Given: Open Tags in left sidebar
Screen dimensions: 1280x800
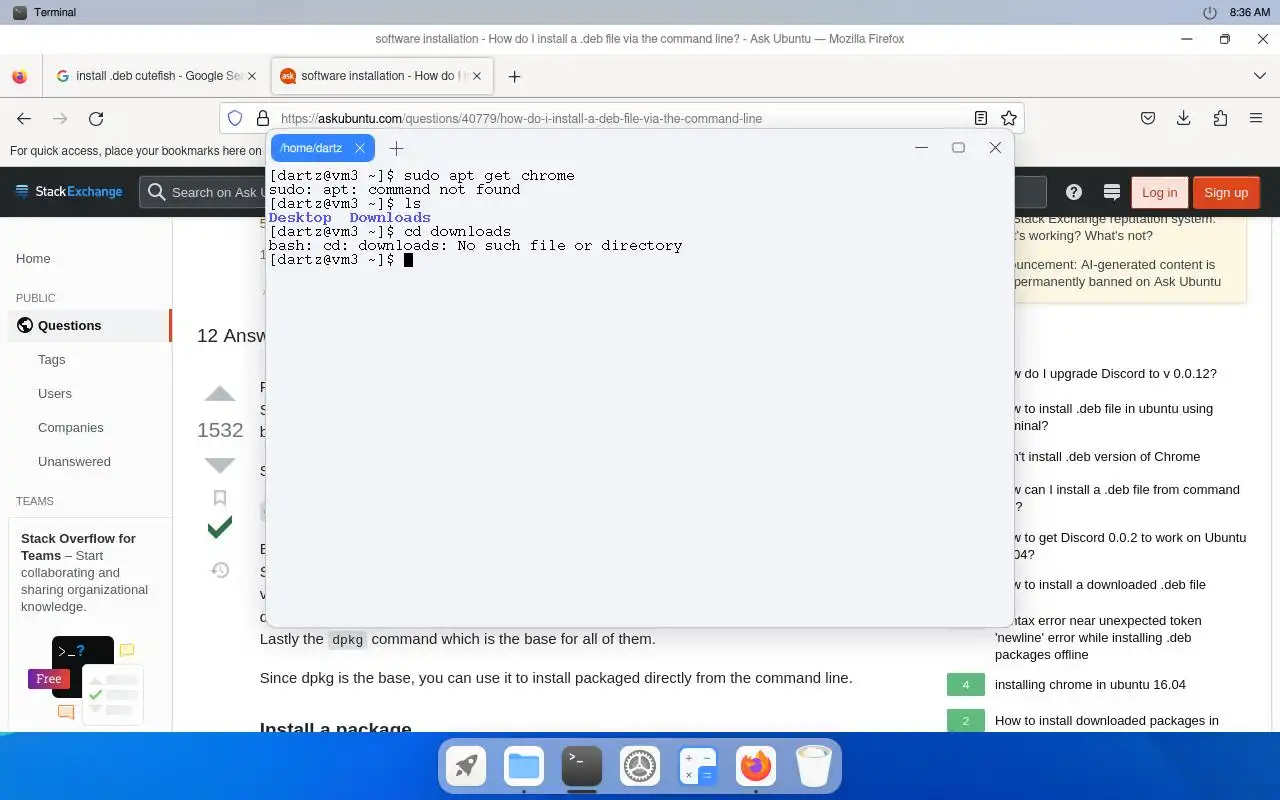Looking at the screenshot, I should pos(51,359).
